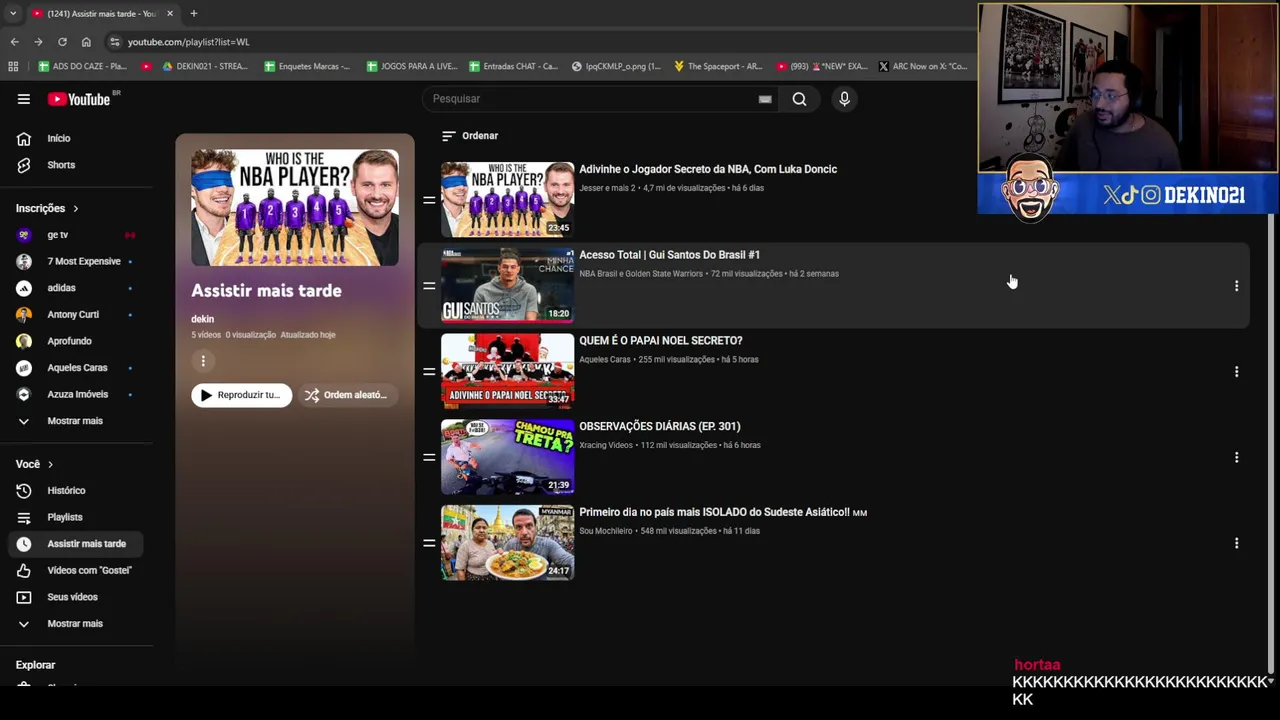Image resolution: width=1280 pixels, height=720 pixels.
Task: Open the playlist three-dot options menu
Action: tap(203, 361)
